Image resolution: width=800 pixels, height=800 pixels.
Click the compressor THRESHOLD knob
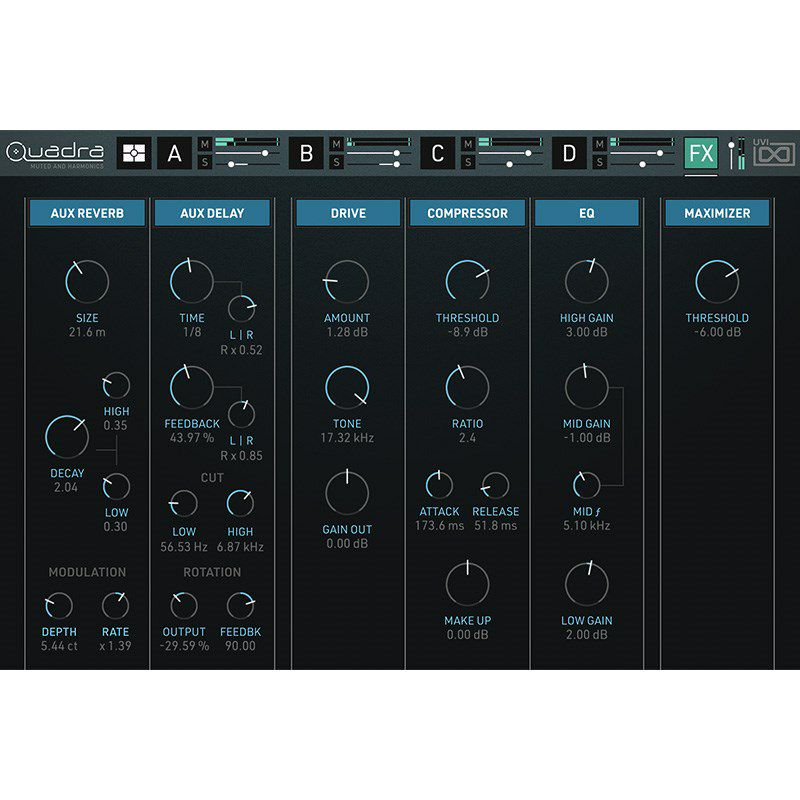click(x=467, y=282)
